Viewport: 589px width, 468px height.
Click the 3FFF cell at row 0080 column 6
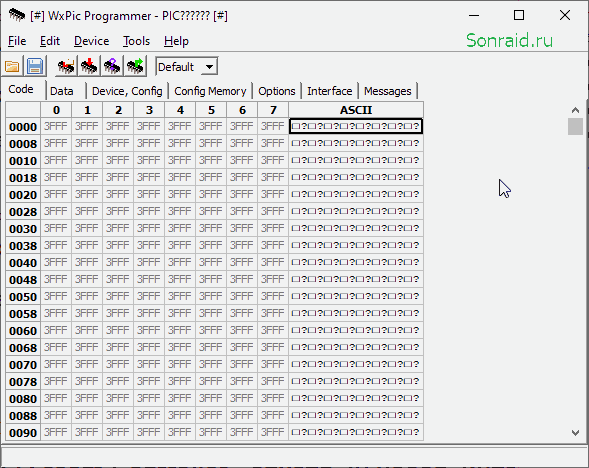(242, 398)
